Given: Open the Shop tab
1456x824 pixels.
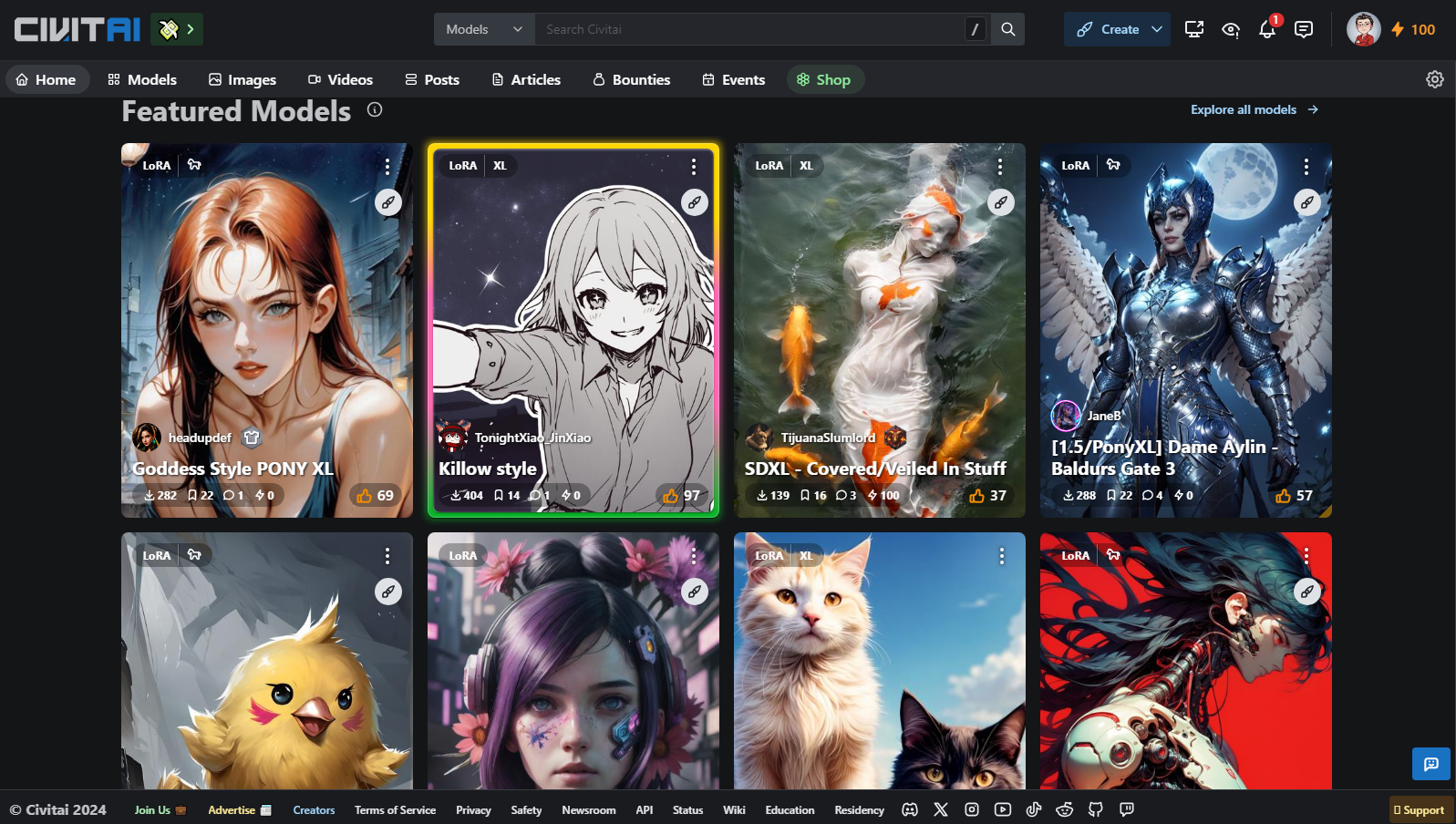Looking at the screenshot, I should click(x=824, y=79).
